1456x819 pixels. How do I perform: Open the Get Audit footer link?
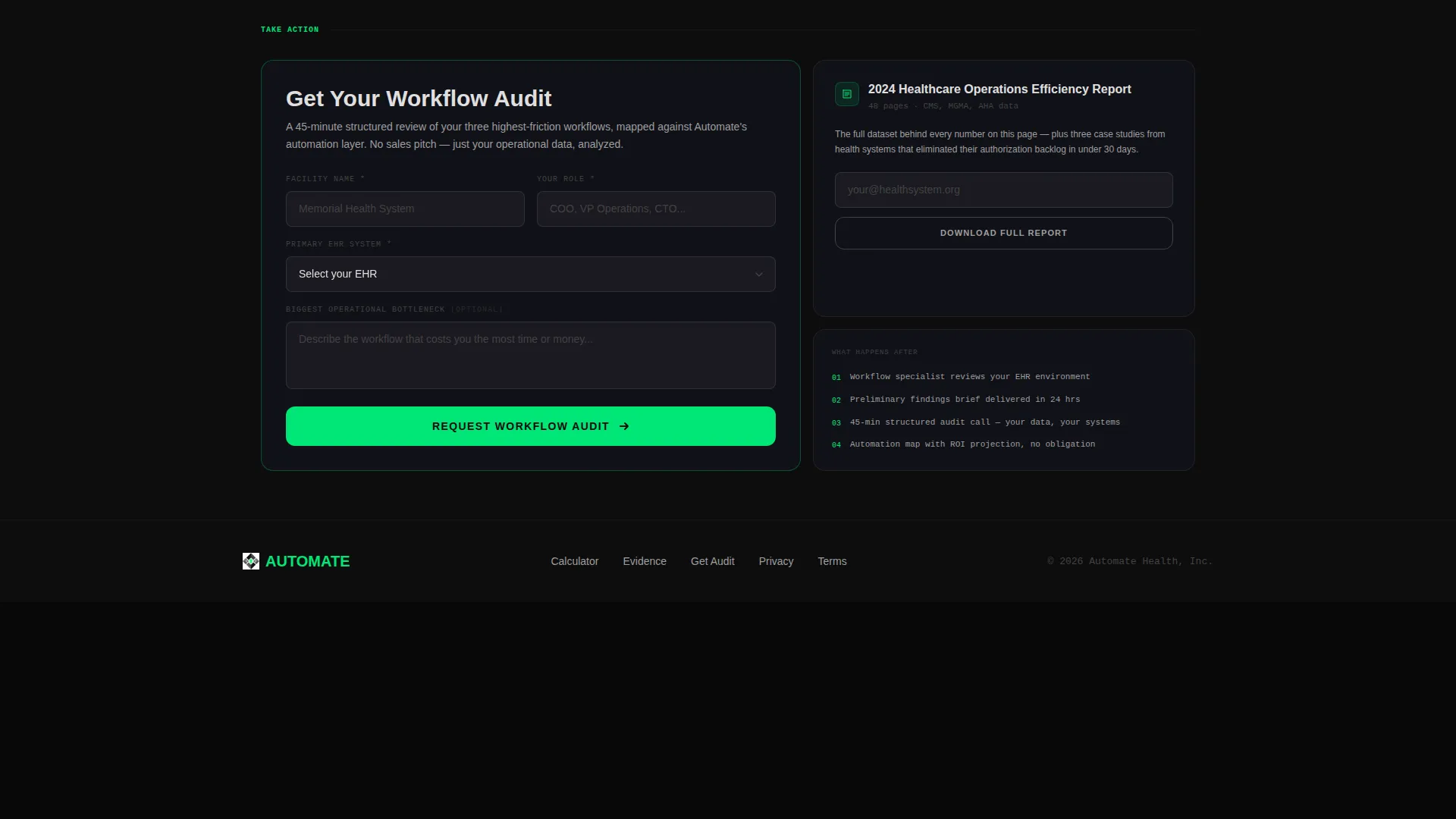[713, 561]
